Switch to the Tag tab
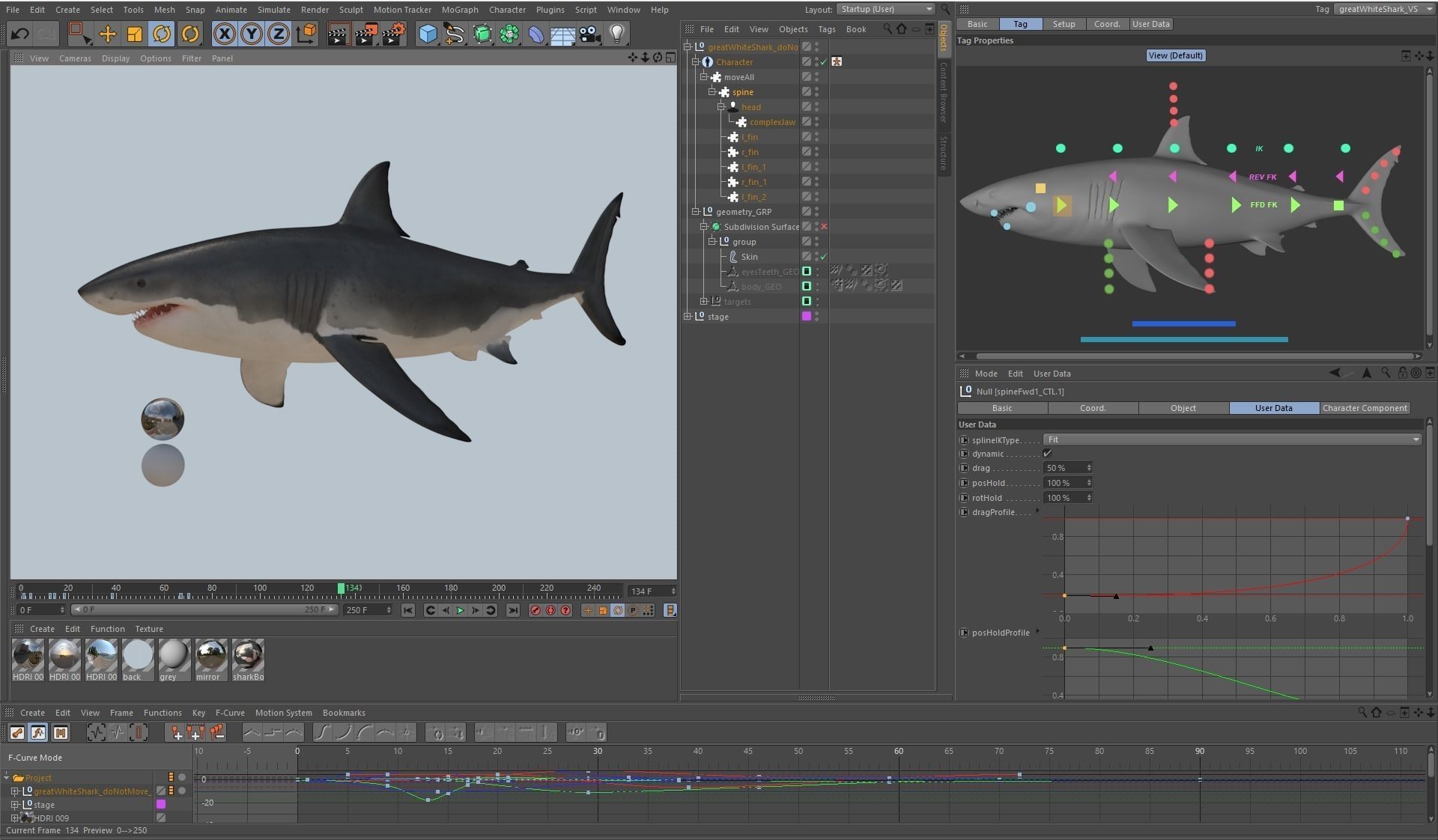The height and width of the screenshot is (840, 1438). [1020, 24]
